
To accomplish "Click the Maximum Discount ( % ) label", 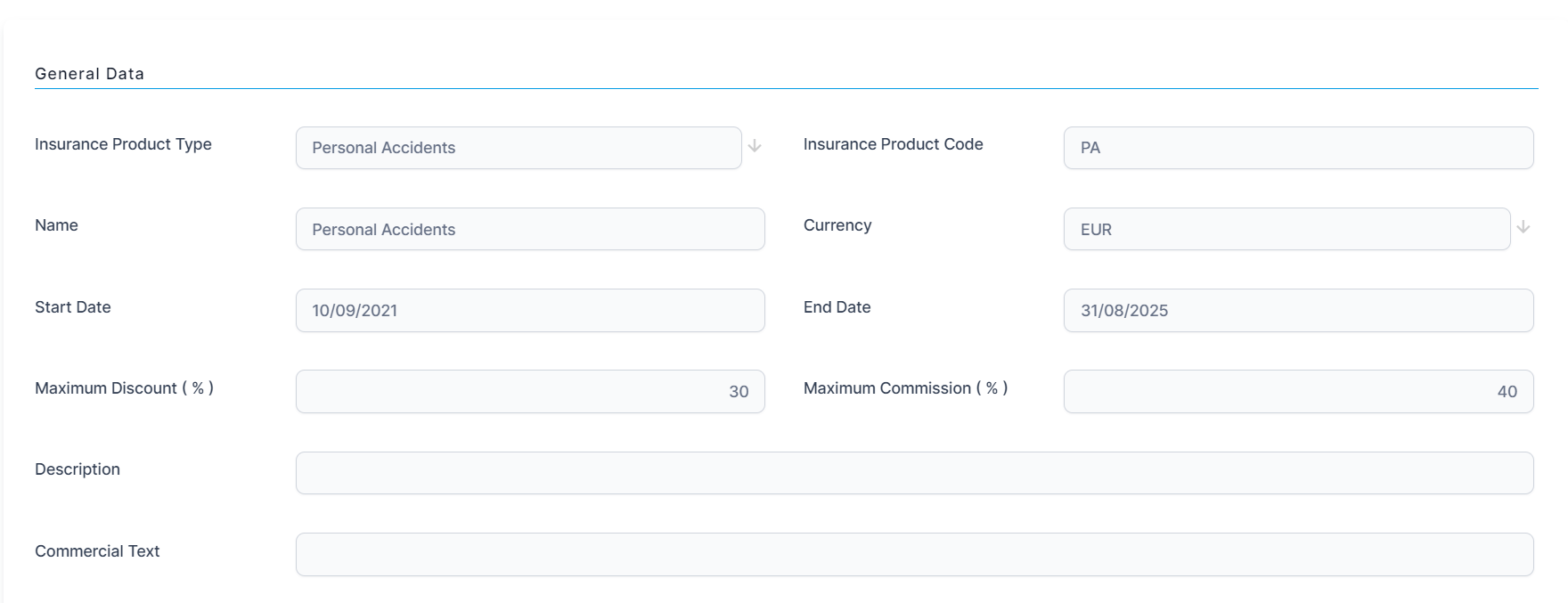I will 124,388.
